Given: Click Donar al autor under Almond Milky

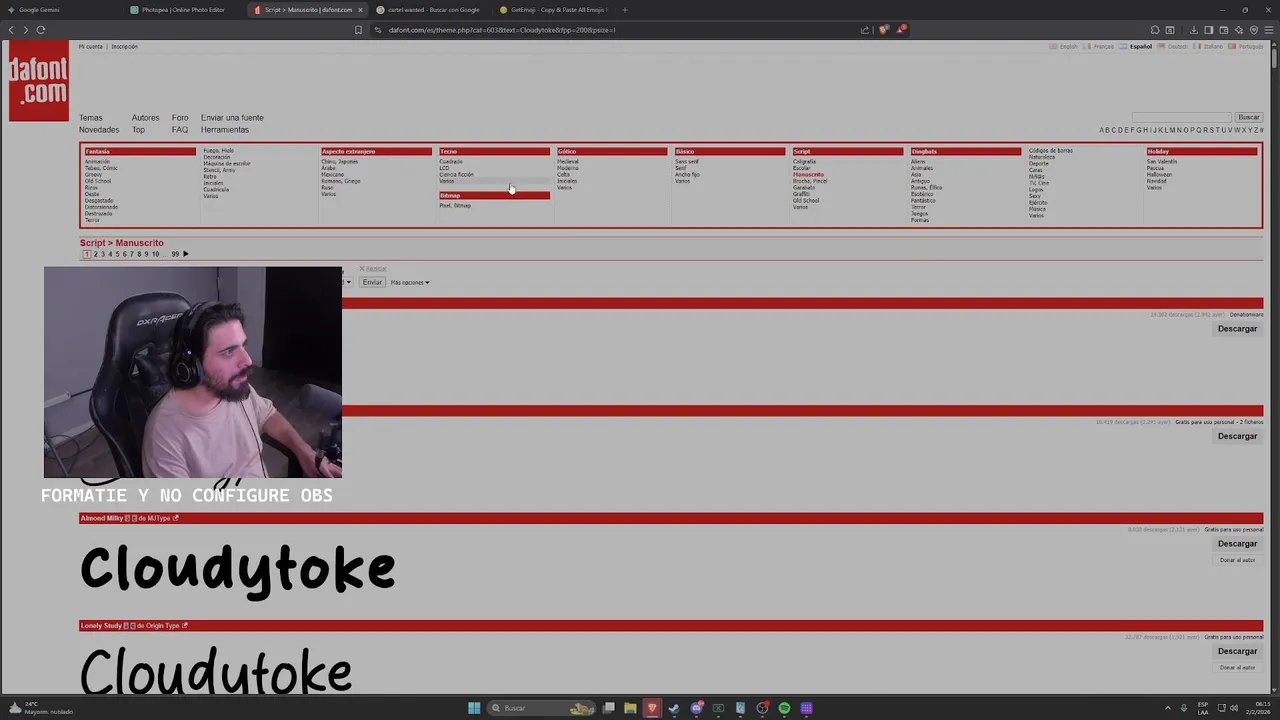Looking at the screenshot, I should pos(1237,560).
